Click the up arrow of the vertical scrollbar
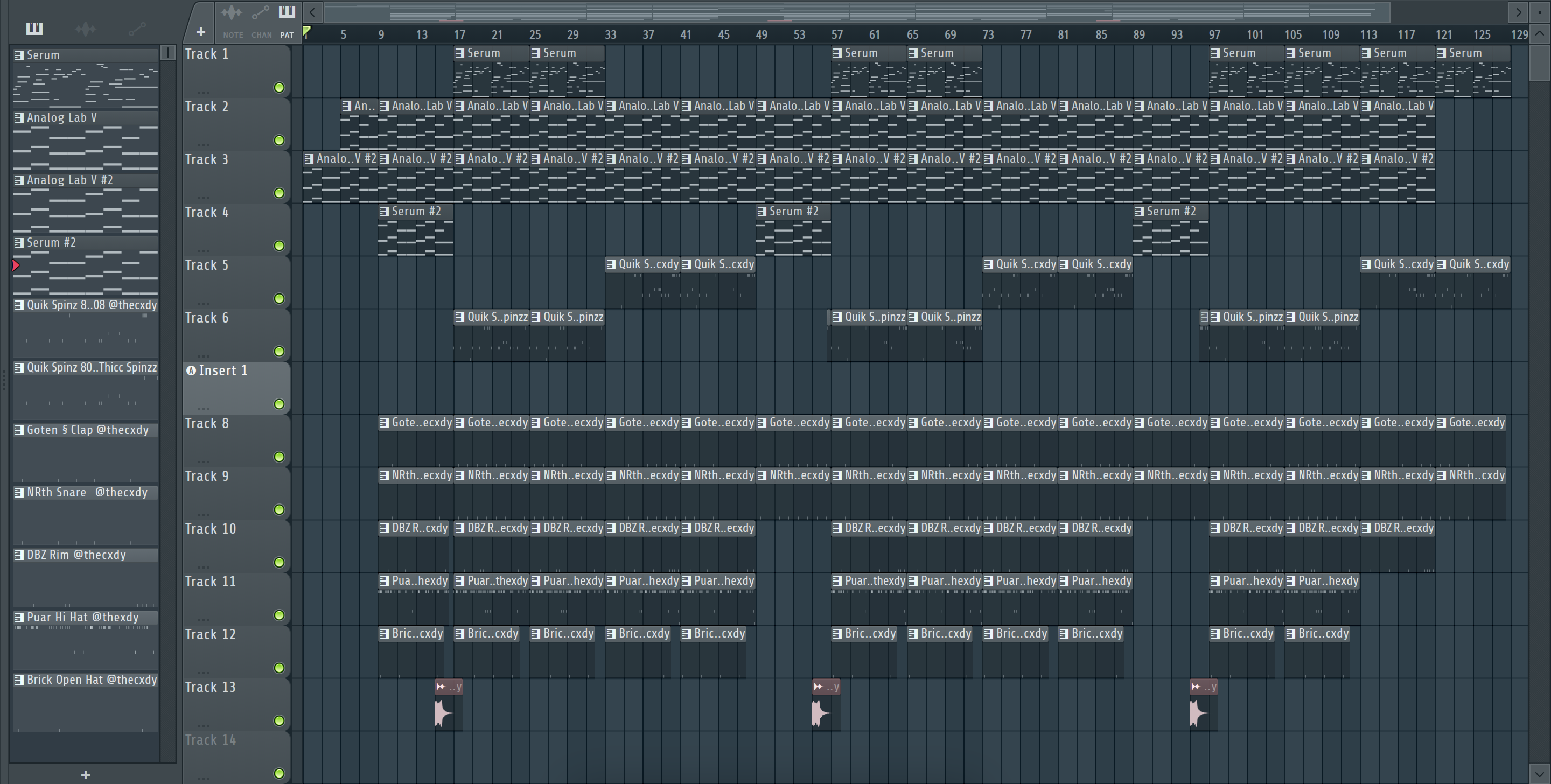Viewport: 1551px width, 784px height. tap(1539, 34)
